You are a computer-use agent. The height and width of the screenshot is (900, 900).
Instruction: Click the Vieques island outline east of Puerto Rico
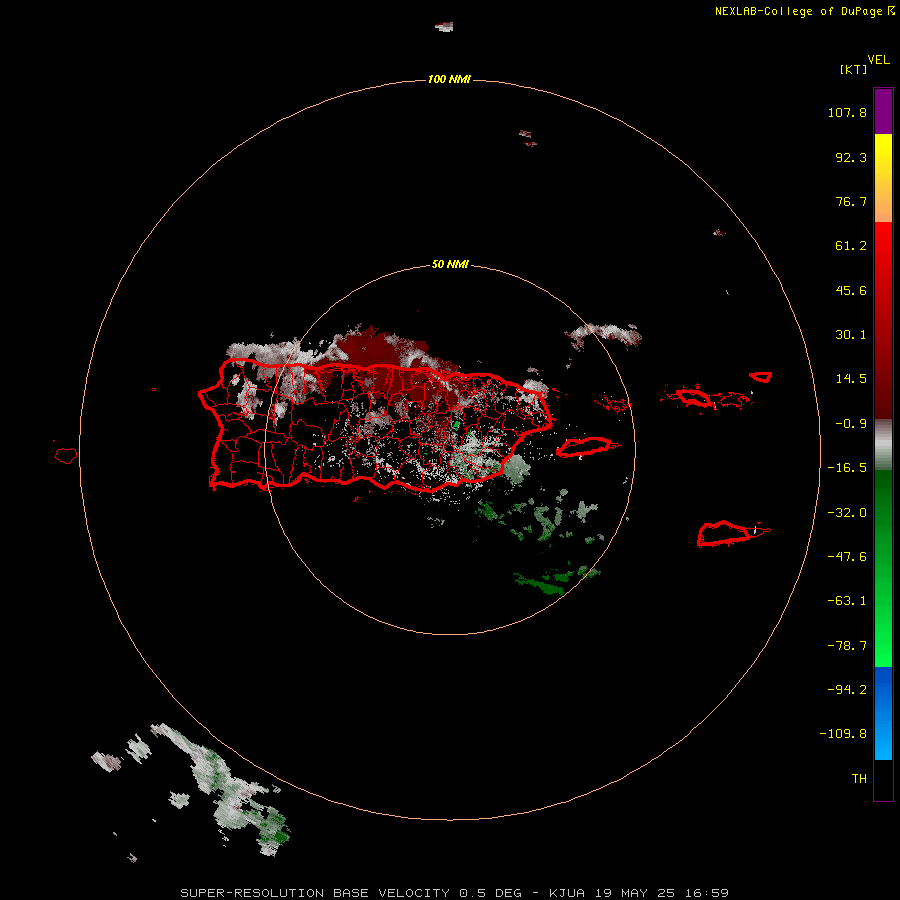tap(584, 447)
